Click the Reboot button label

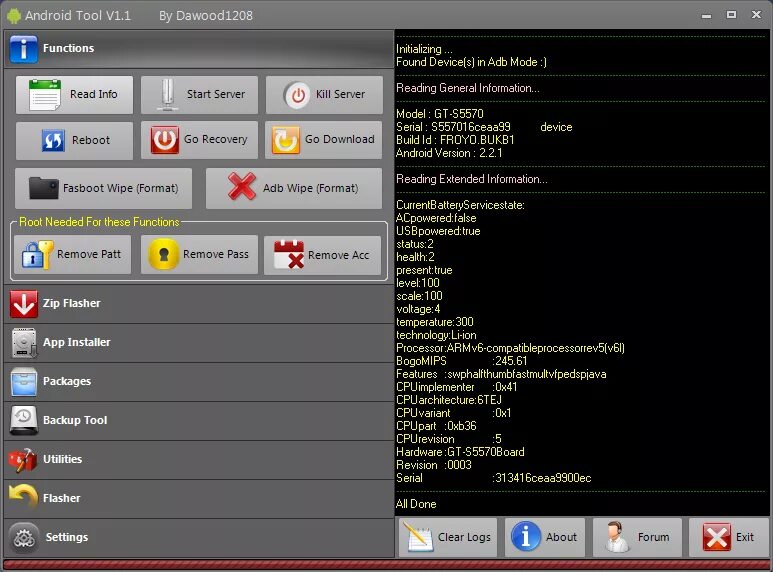pos(91,140)
